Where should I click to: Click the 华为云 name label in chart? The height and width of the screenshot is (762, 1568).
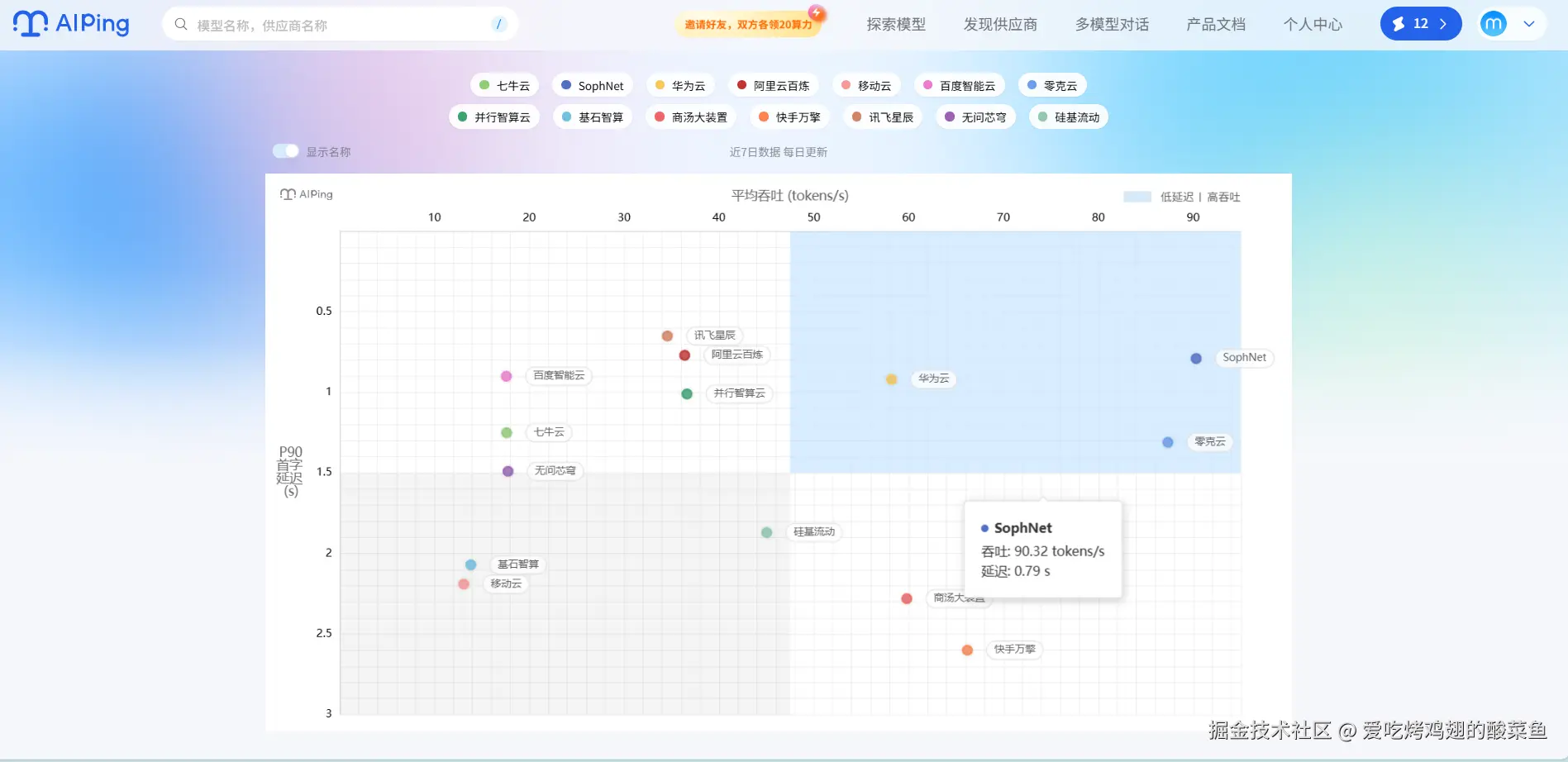coord(933,379)
